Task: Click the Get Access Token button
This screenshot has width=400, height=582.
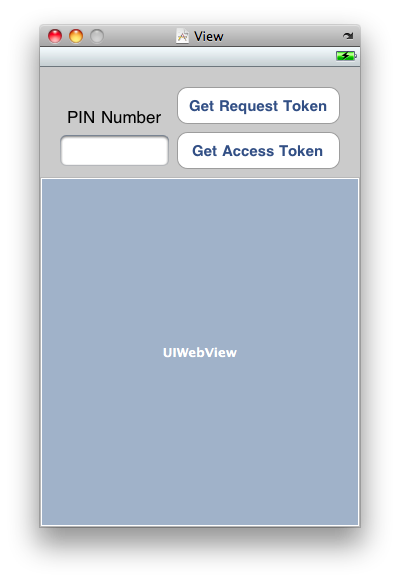Action: click(x=258, y=151)
